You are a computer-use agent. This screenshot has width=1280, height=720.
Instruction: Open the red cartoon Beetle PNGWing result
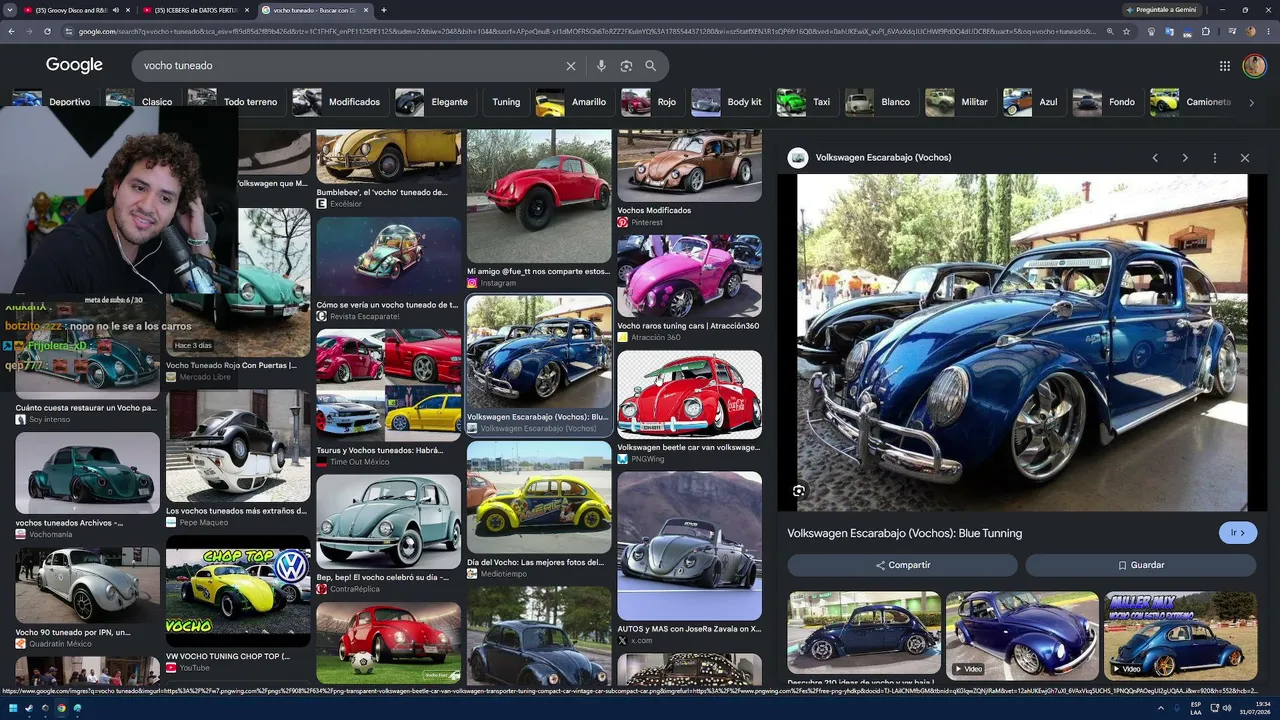(689, 407)
